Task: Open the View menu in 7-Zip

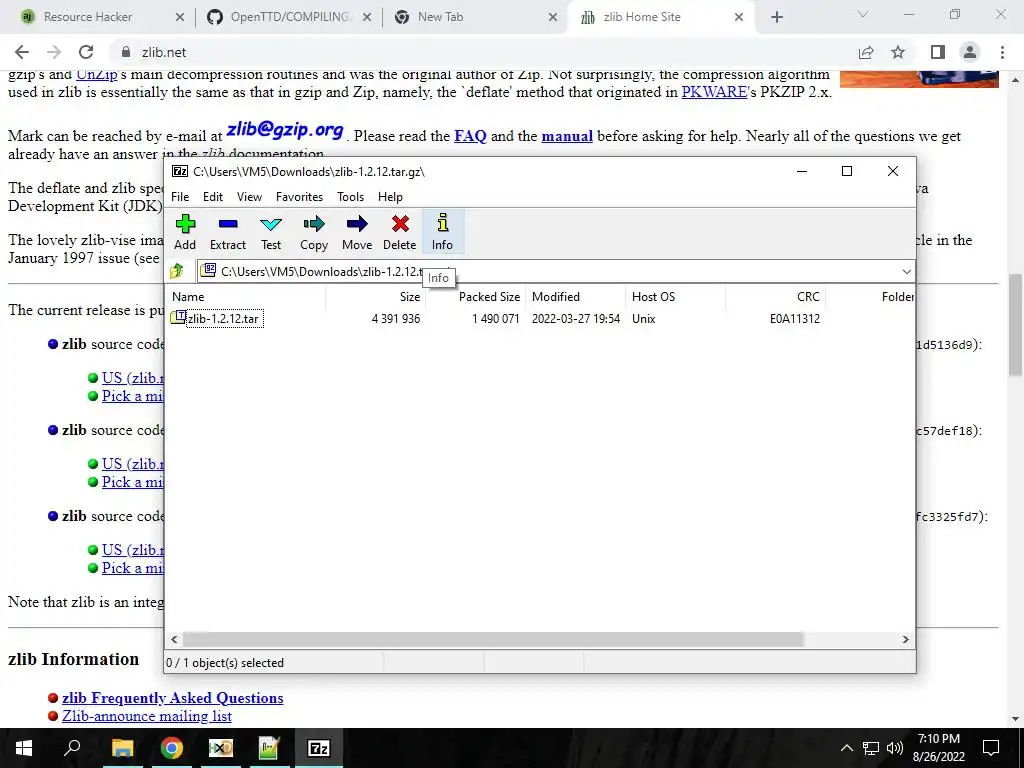Action: point(249,197)
